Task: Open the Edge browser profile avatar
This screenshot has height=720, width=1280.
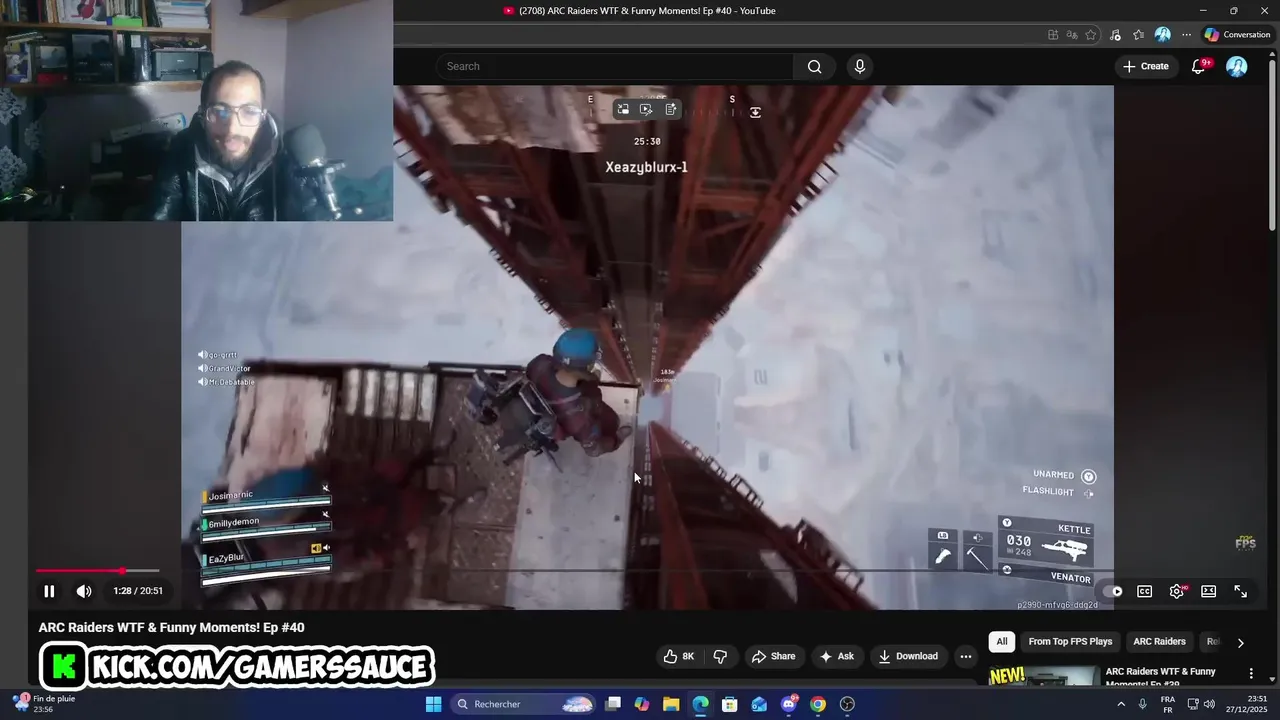Action: pos(1162,34)
